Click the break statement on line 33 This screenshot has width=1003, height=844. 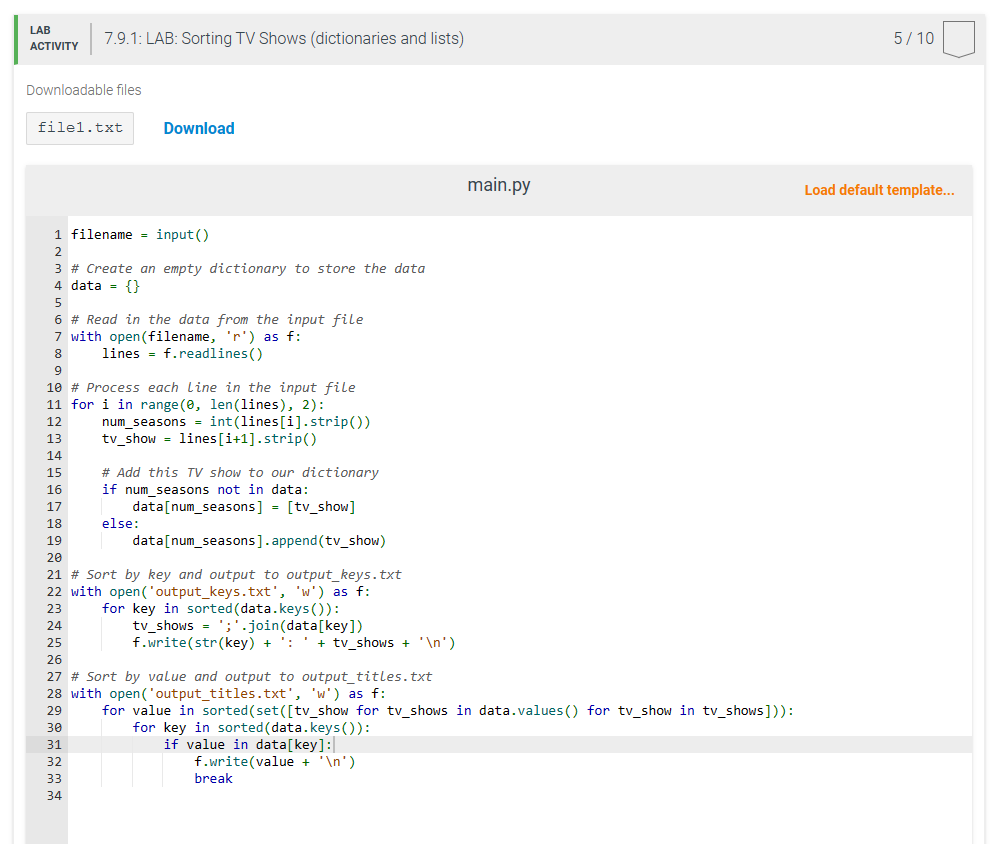pyautogui.click(x=213, y=778)
